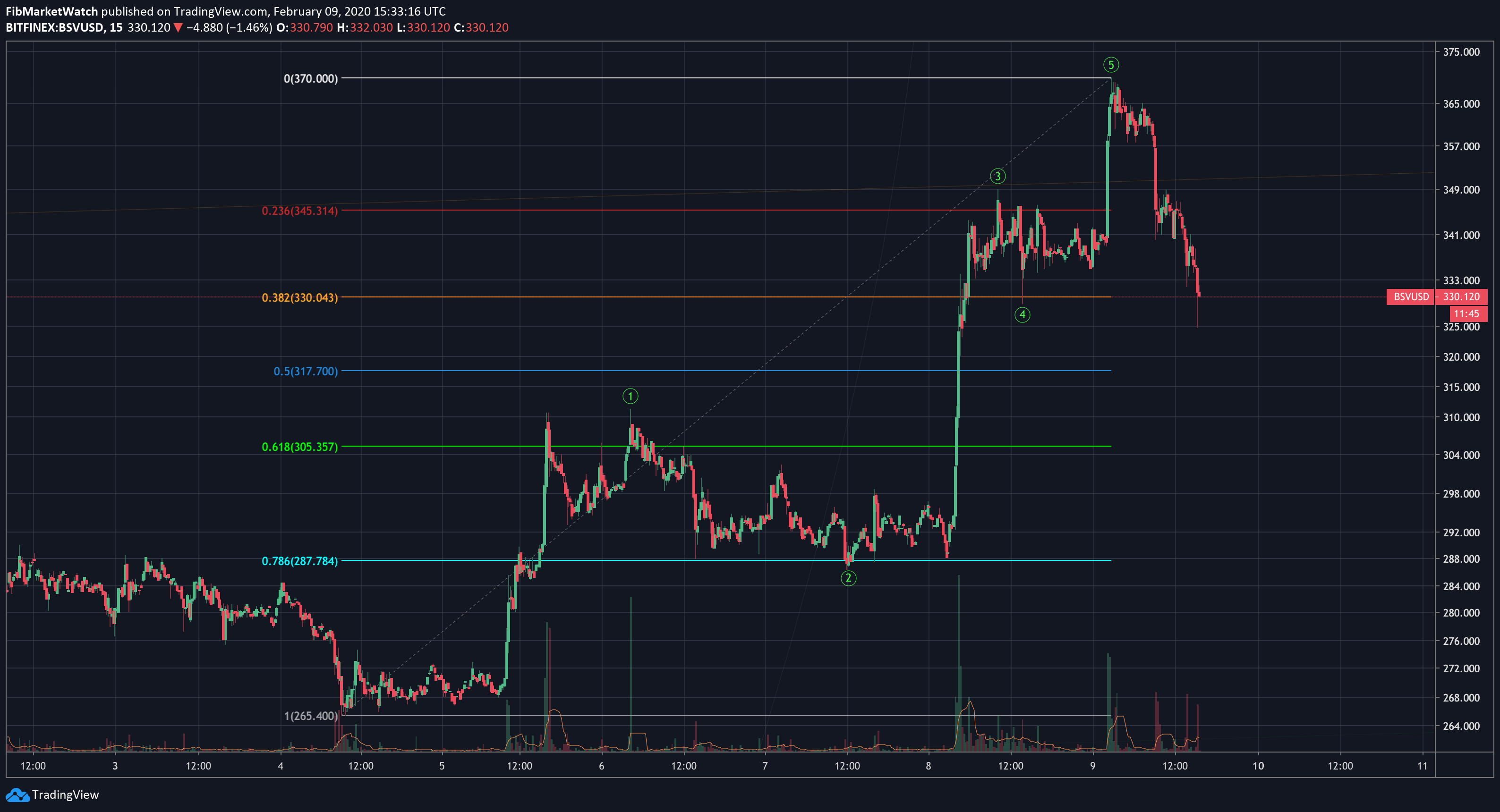Click the C:330.120 close value
Screen dimensions: 1500x812
[482, 27]
